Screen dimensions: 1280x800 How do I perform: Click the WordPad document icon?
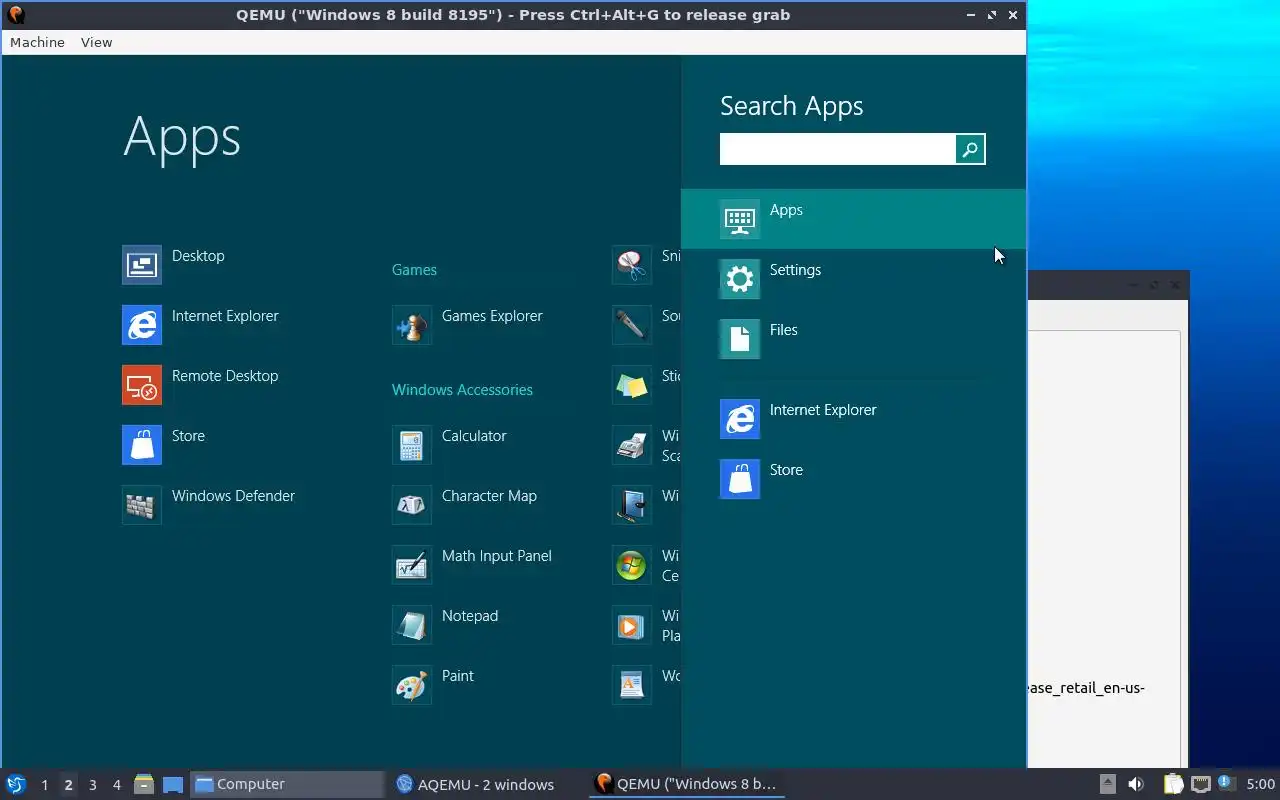coord(632,685)
